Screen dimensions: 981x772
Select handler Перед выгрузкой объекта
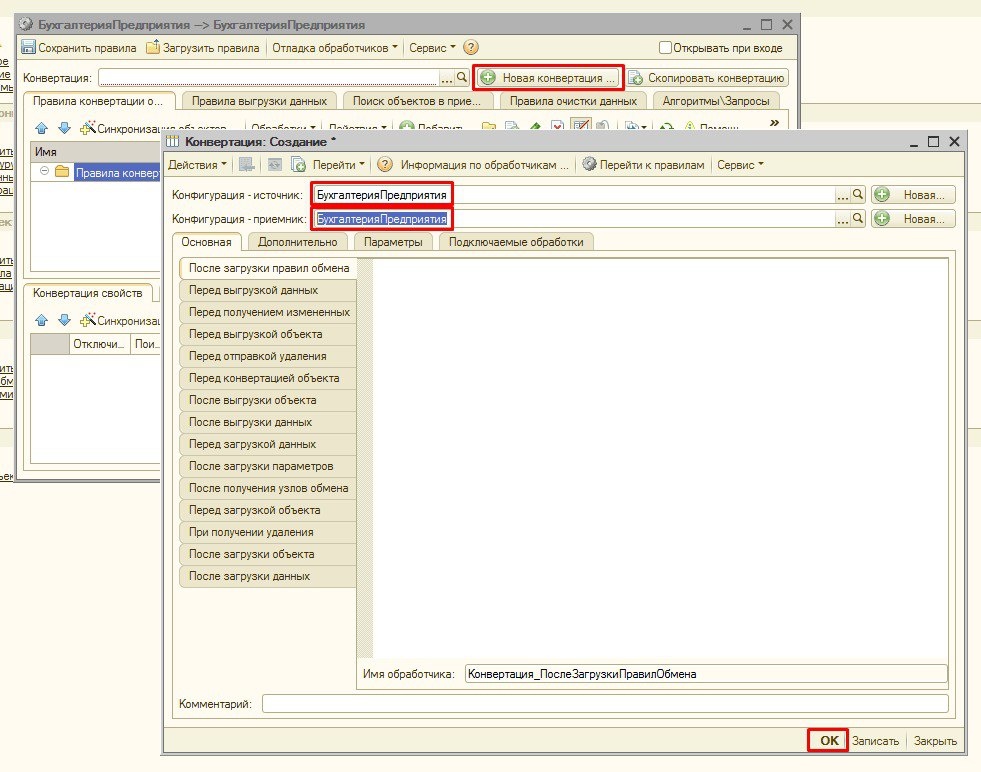[x=268, y=334]
